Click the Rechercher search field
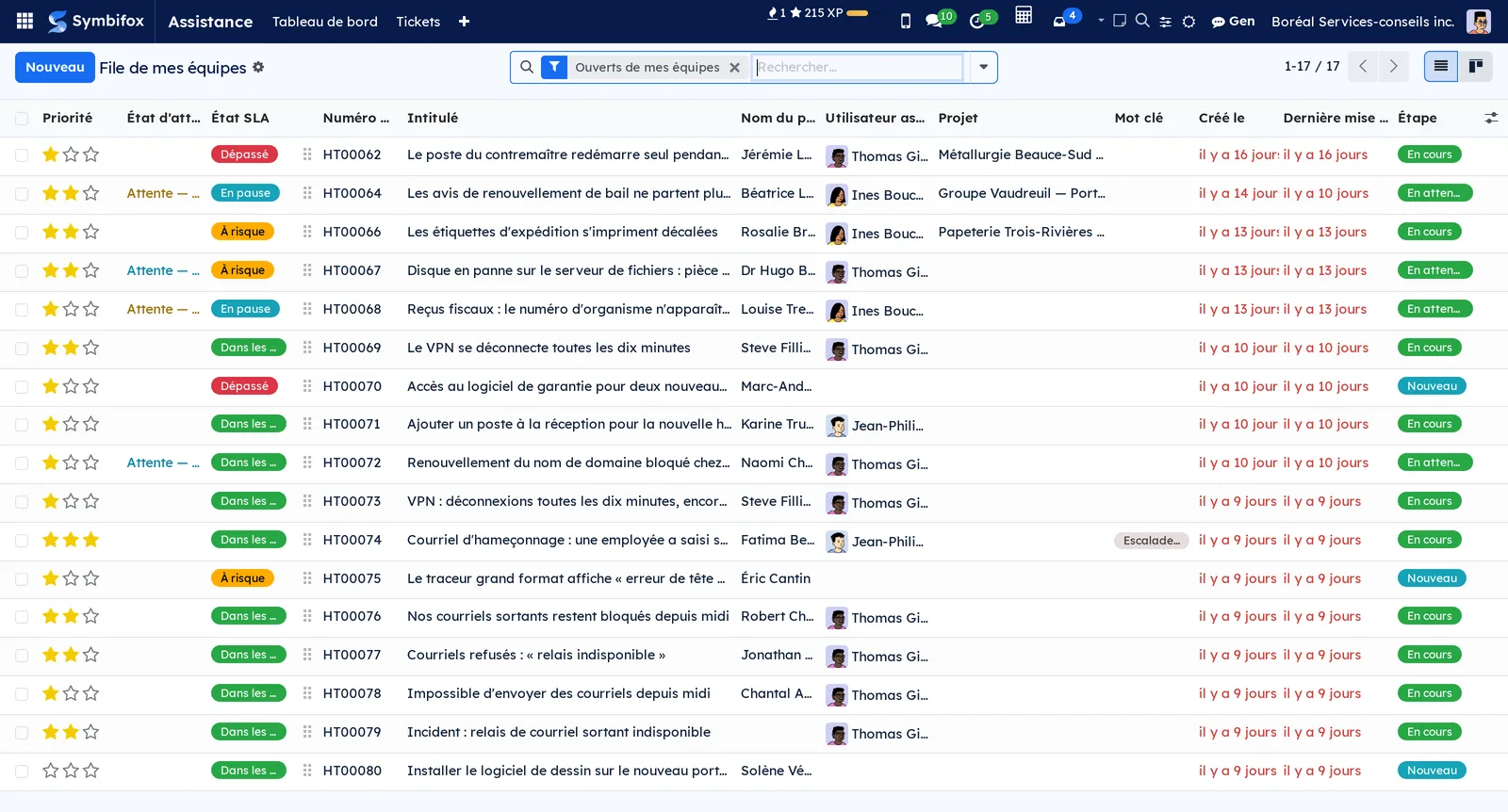This screenshot has width=1508, height=812. click(858, 67)
